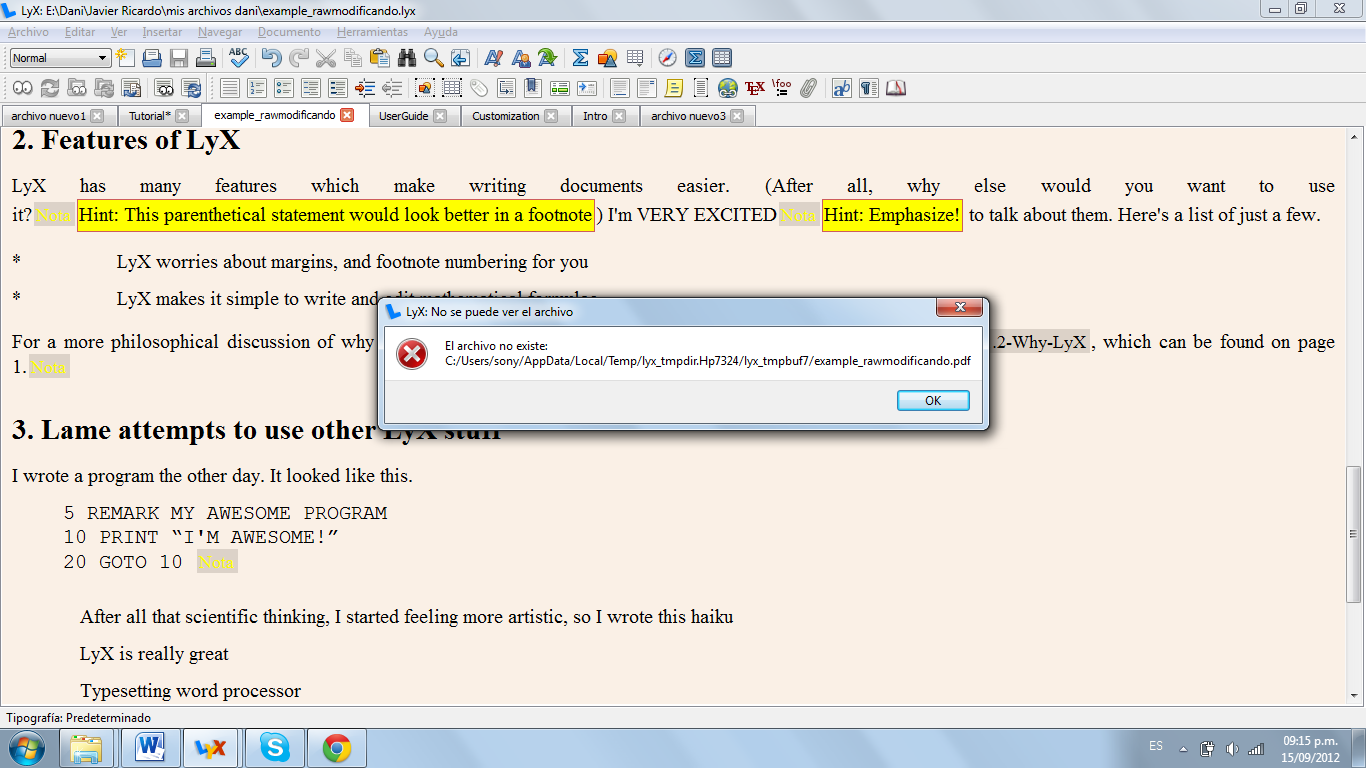Click the emphasize text style icon
This screenshot has width=1366, height=768.
tap(493, 58)
